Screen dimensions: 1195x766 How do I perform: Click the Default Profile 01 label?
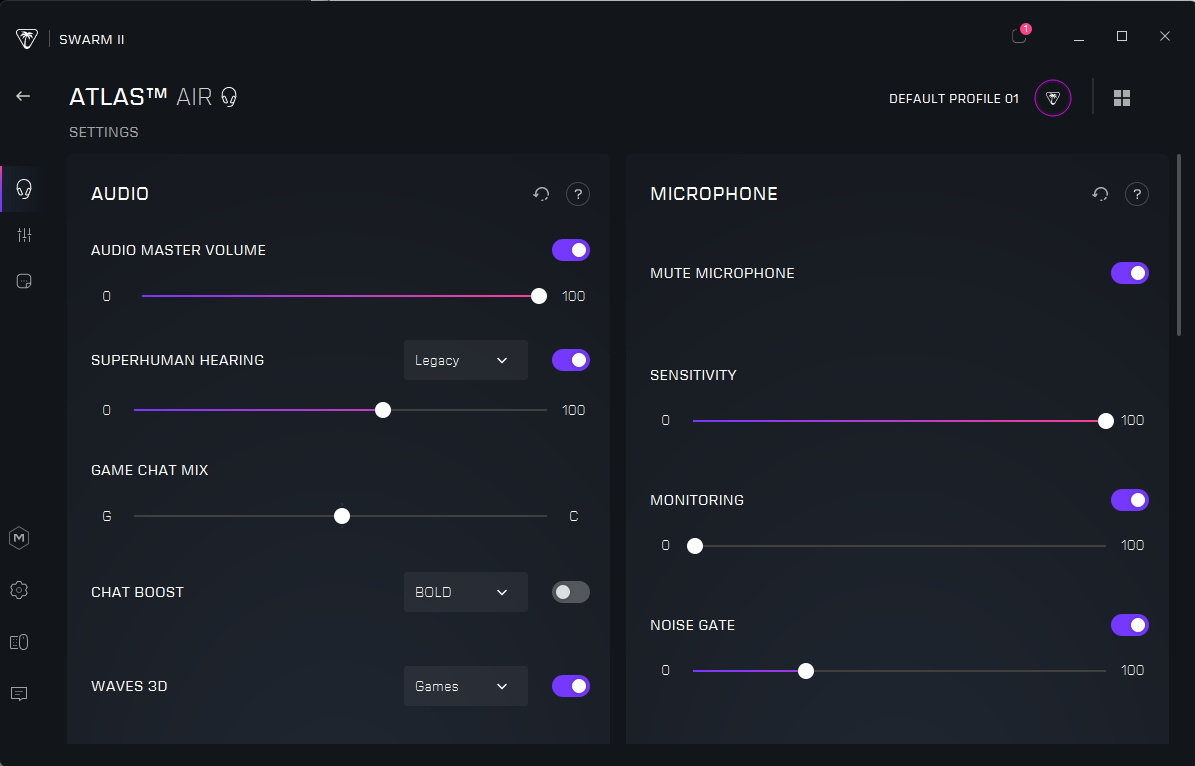click(953, 98)
